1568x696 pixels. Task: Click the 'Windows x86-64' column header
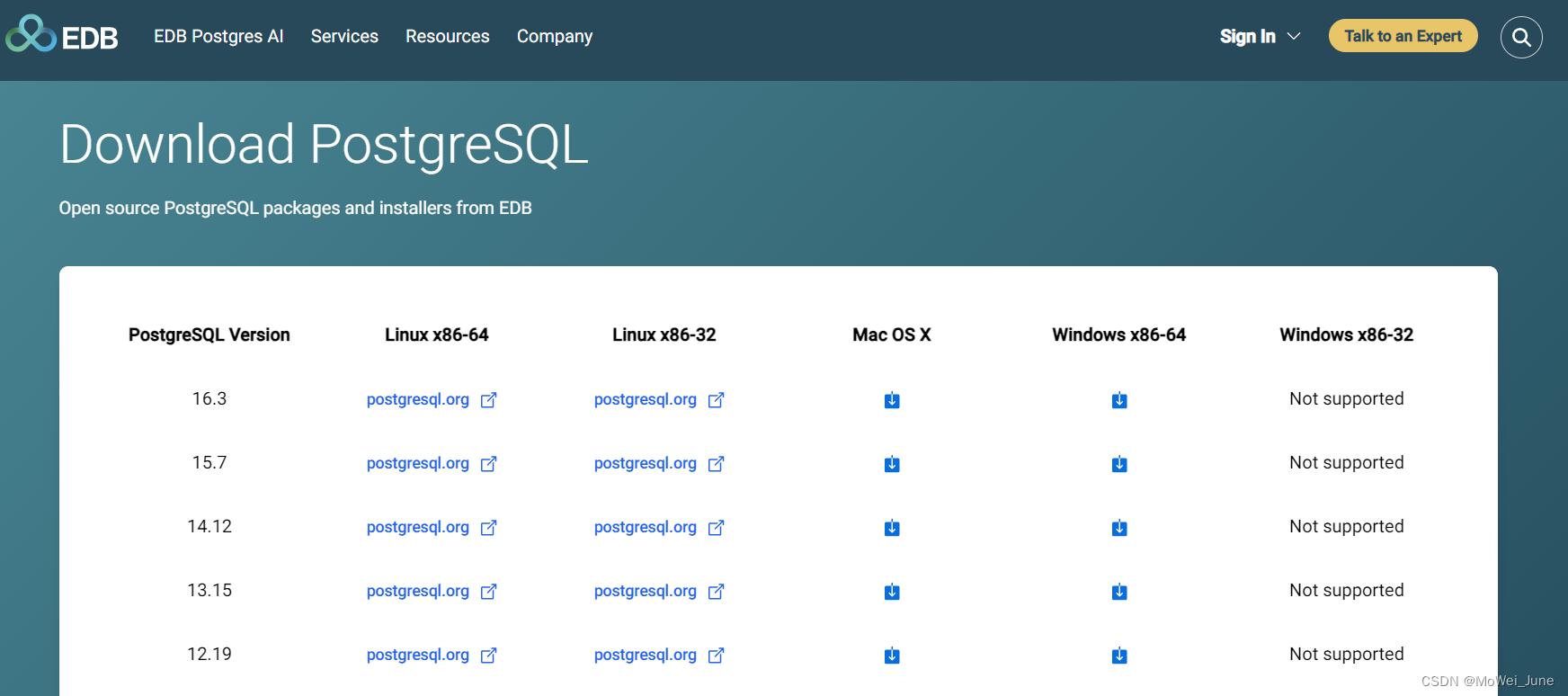click(x=1119, y=335)
